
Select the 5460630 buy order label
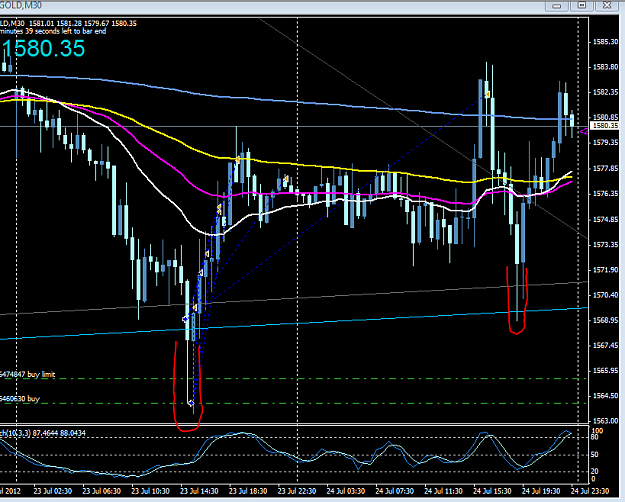tap(20, 399)
